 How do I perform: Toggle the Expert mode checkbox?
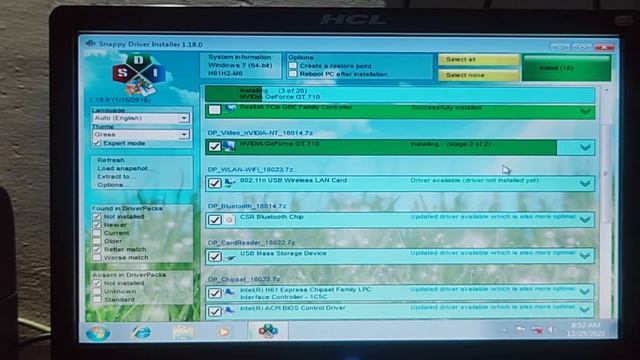pyautogui.click(x=97, y=143)
